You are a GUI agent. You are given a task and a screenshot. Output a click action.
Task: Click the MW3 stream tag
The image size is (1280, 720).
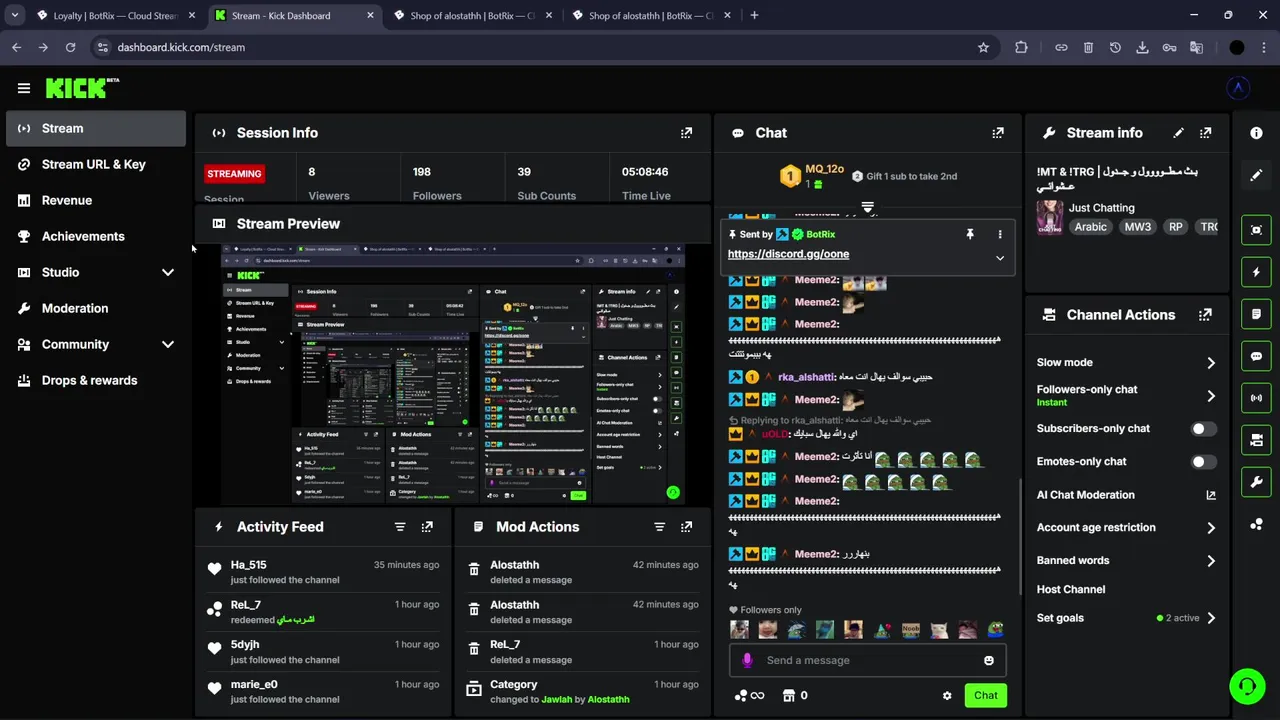tap(1137, 227)
